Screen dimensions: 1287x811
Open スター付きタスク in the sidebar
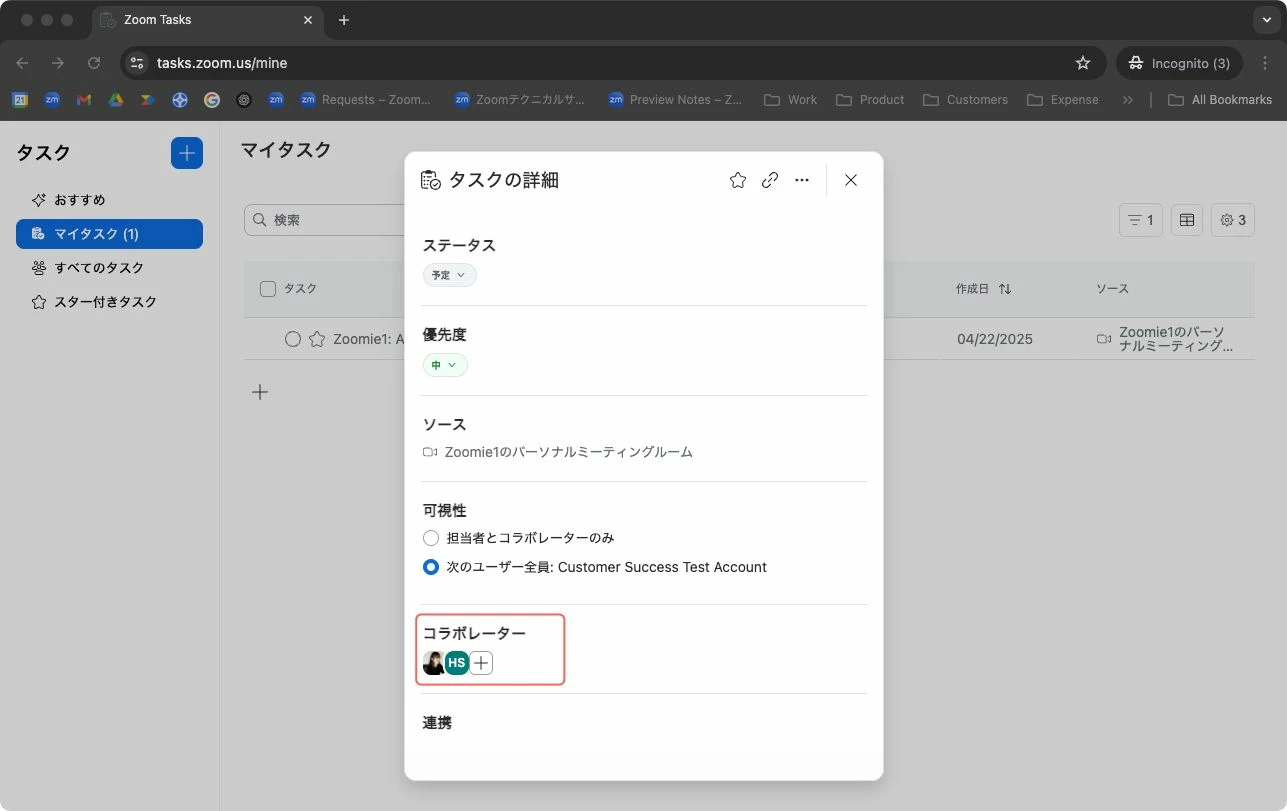[109, 302]
